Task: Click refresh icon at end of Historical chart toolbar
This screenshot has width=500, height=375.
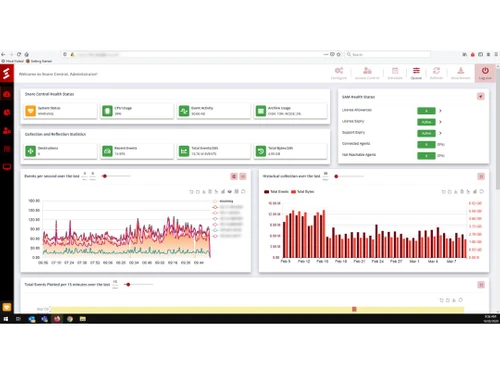Action: click(x=481, y=191)
